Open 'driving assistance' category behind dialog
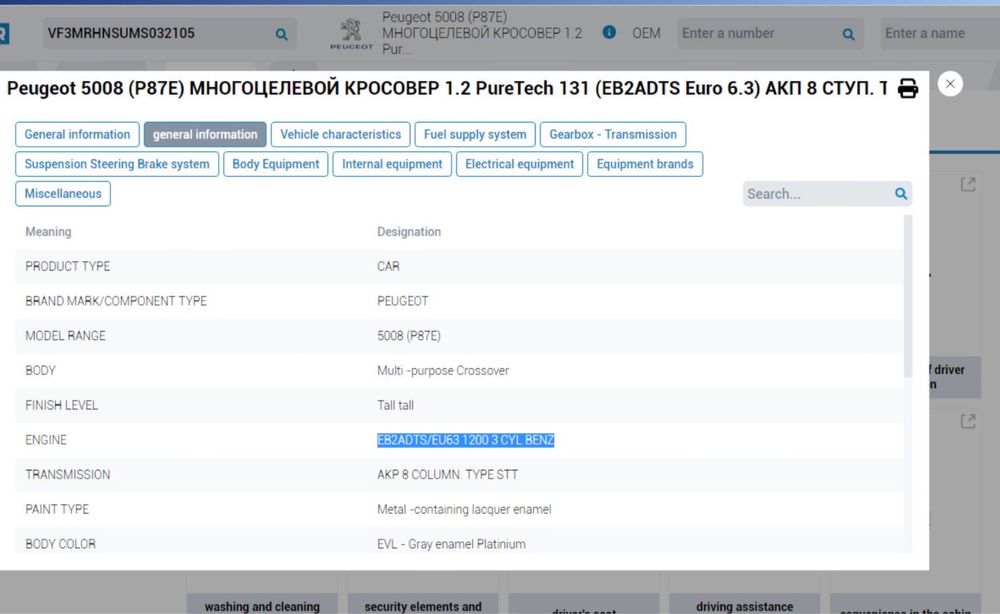This screenshot has height=614, width=1000. (744, 604)
